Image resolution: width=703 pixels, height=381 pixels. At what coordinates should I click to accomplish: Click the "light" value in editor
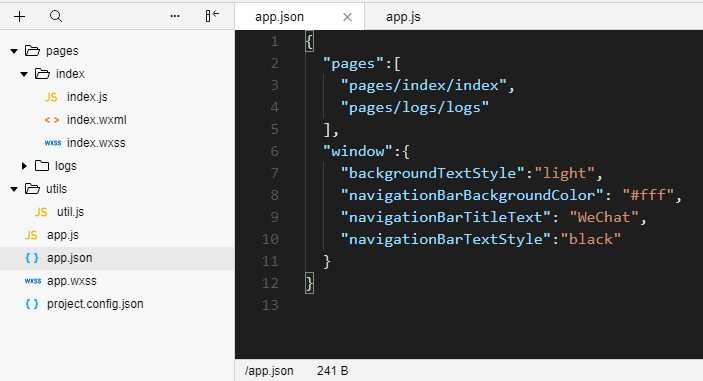(x=564, y=173)
